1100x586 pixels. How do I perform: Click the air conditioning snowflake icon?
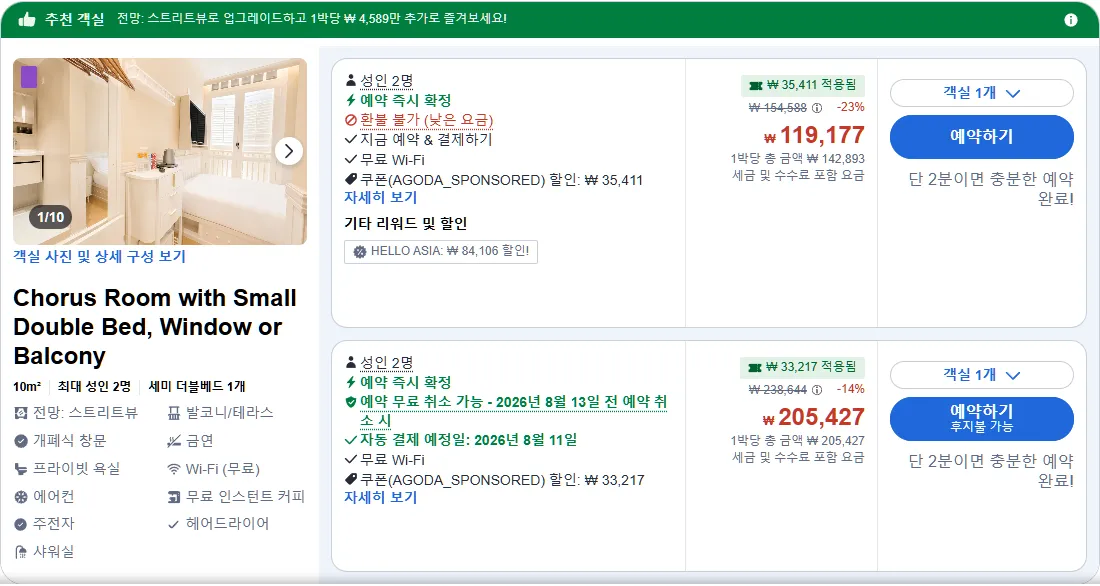tap(21, 497)
